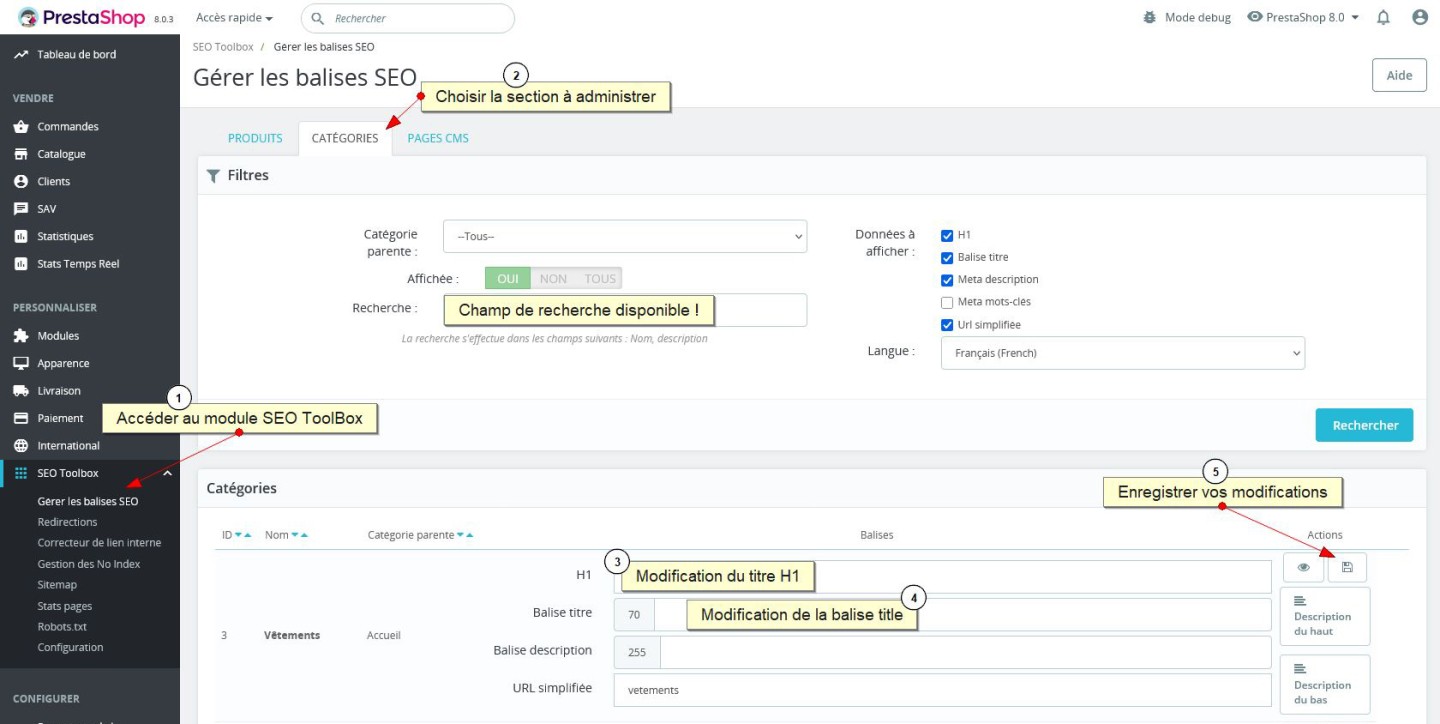1440x724 pixels.
Task: Open Gestion des No Index
Action: 89,564
